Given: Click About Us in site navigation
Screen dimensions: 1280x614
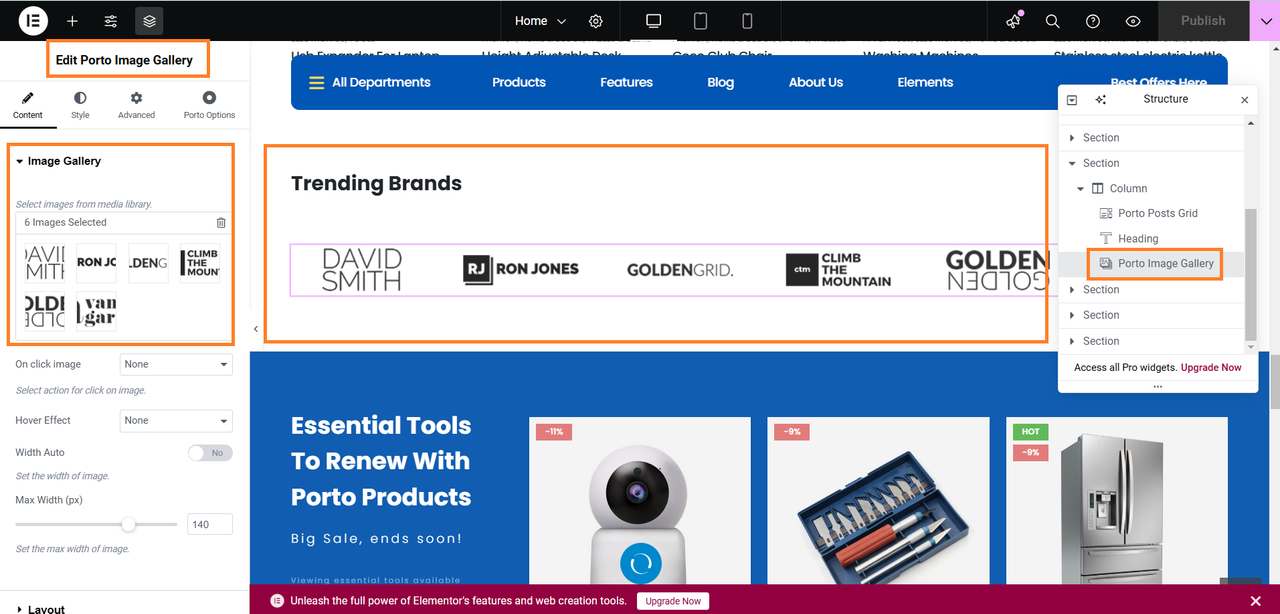Looking at the screenshot, I should tap(816, 83).
